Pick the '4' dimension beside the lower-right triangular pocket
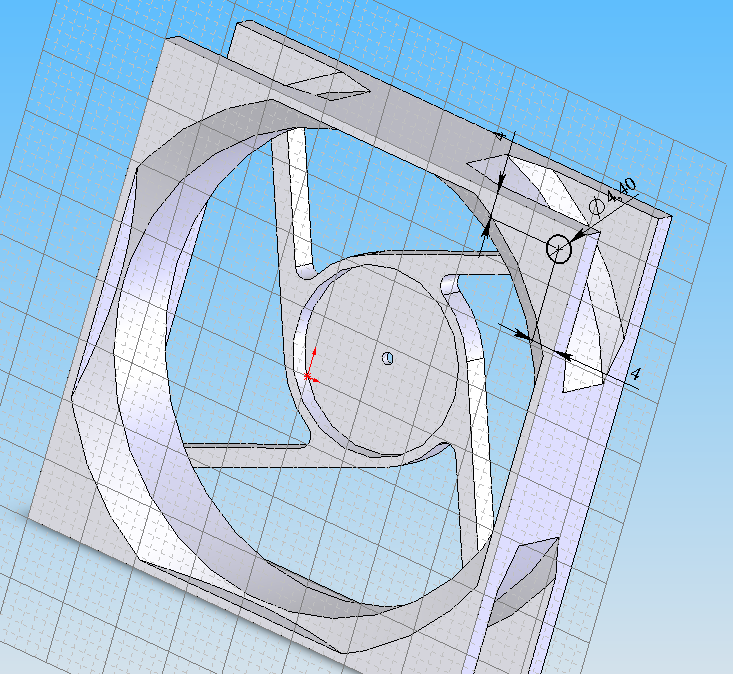Image resolution: width=733 pixels, height=674 pixels. coord(635,374)
